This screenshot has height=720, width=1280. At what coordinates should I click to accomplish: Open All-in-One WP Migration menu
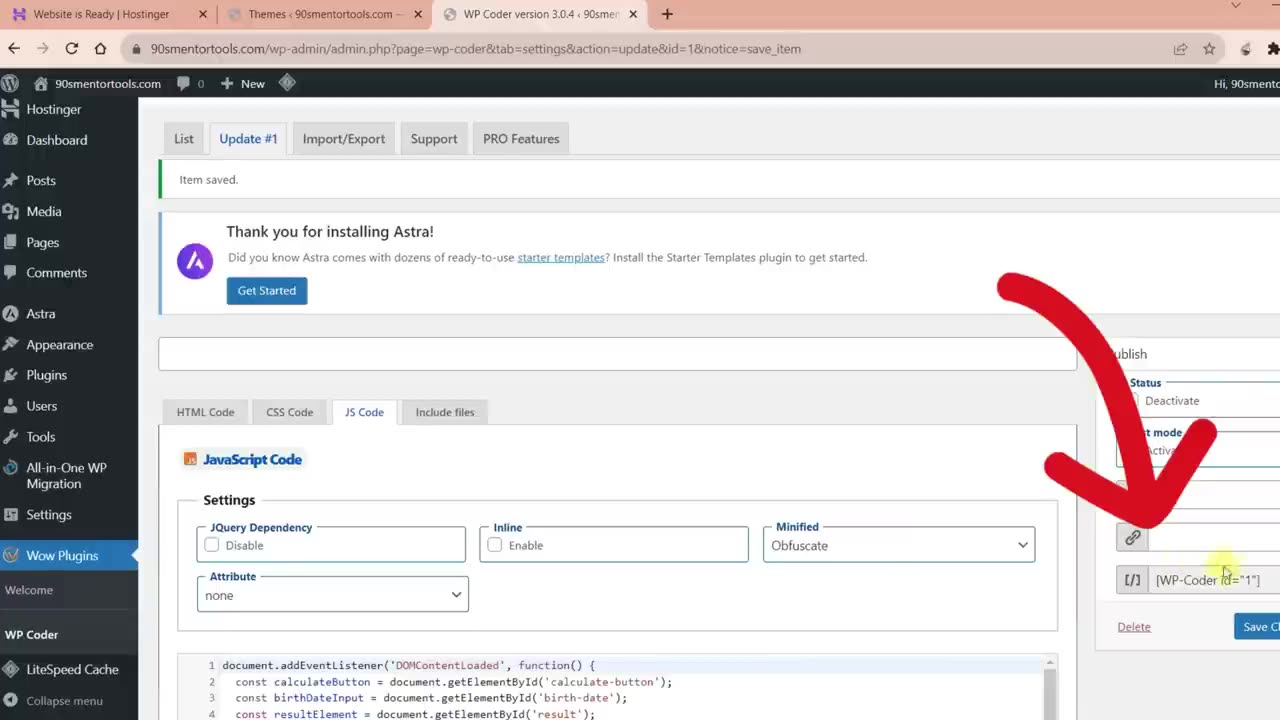pos(66,475)
